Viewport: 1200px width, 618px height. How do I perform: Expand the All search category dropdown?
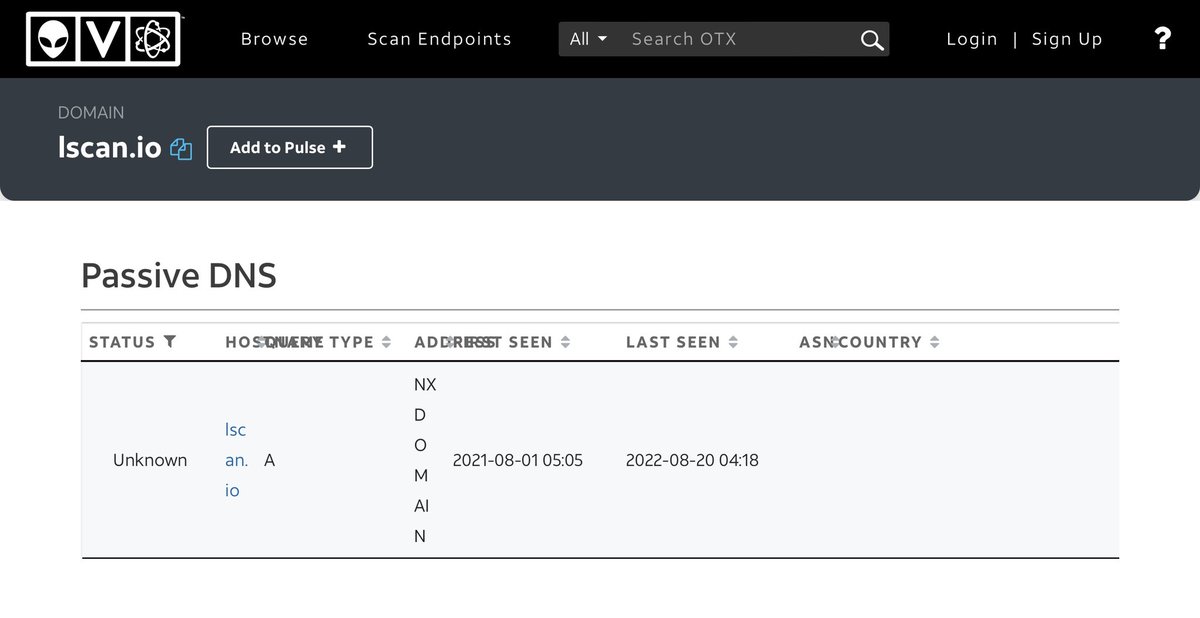coord(588,39)
